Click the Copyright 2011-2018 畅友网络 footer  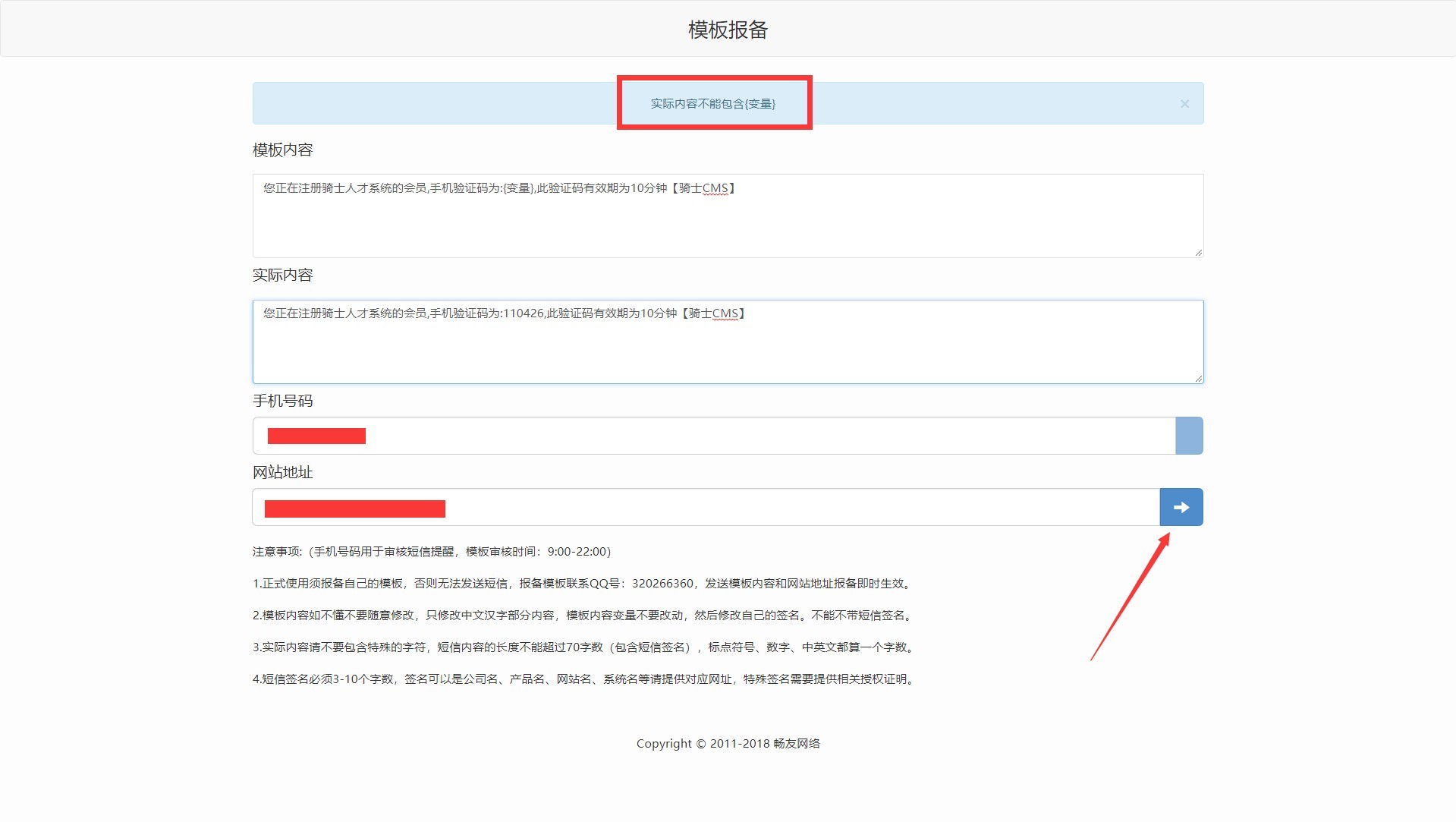(x=728, y=744)
